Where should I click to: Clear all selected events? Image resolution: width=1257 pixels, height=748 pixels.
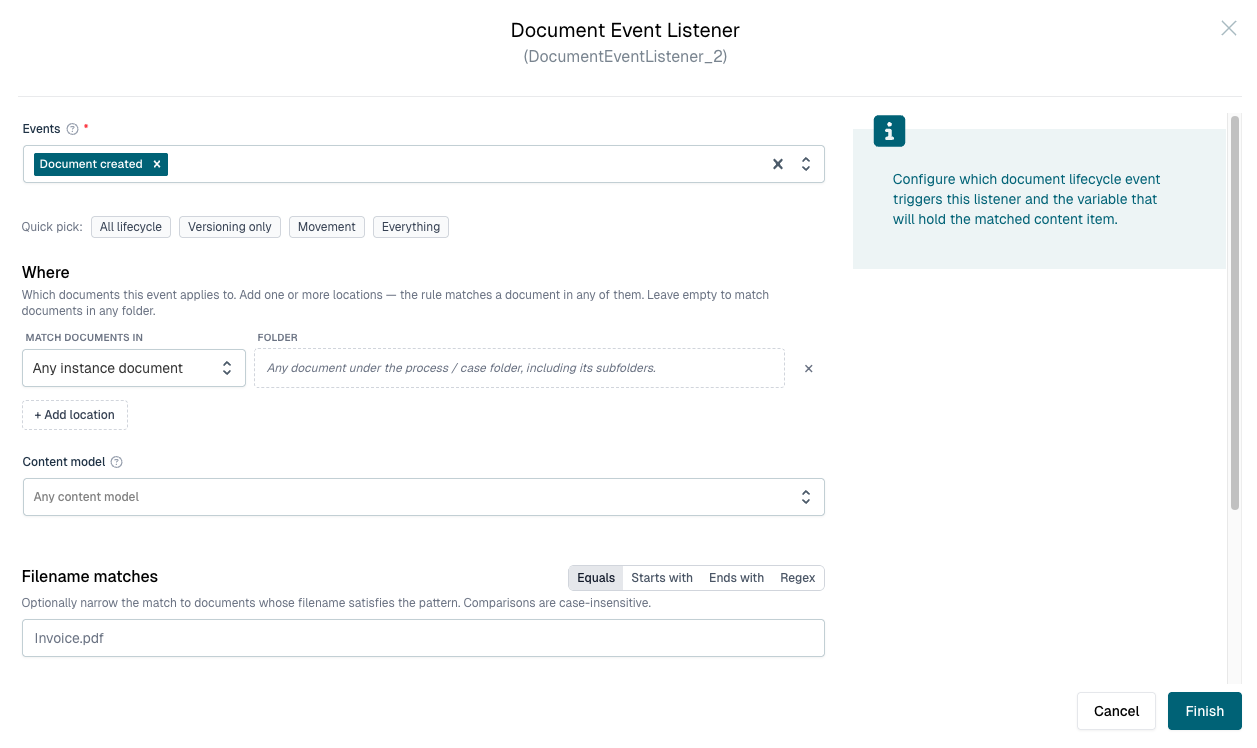coord(777,164)
